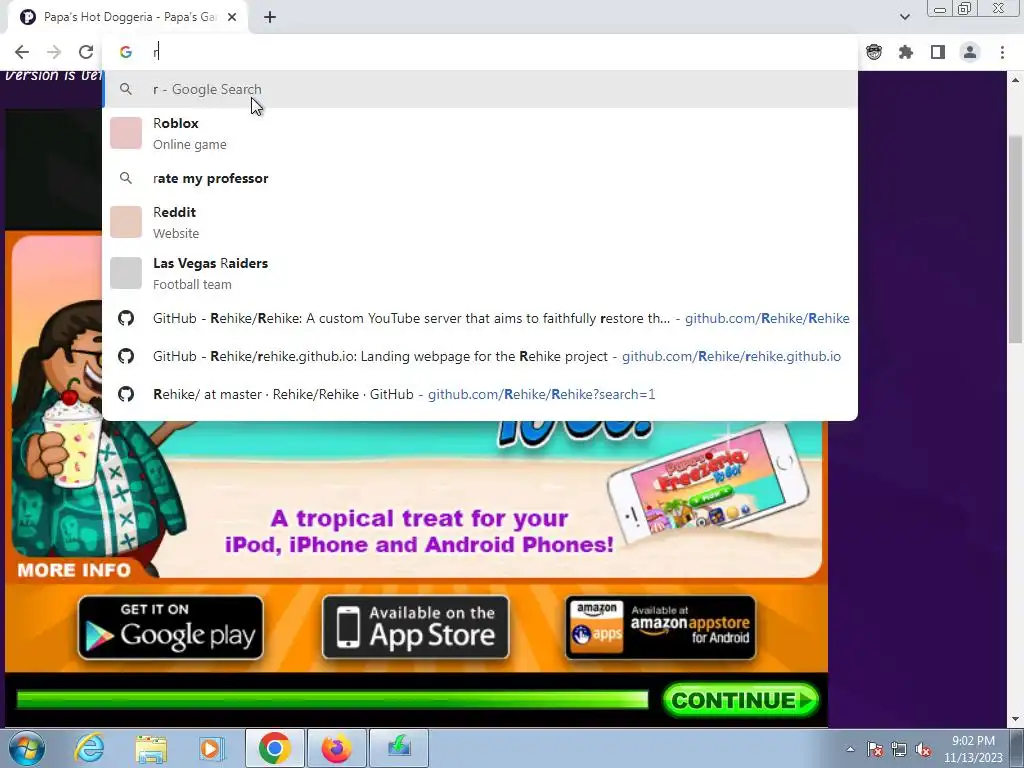The height and width of the screenshot is (768, 1024).
Task: Show hidden system tray icons
Action: (850, 749)
